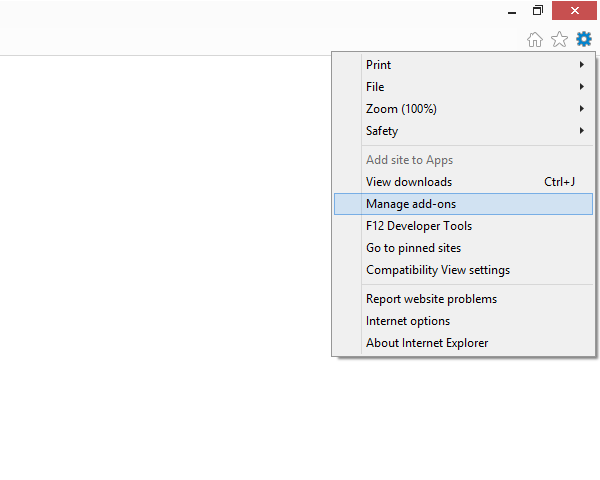Click the Home icon in toolbar
The image size is (600, 480).
(x=535, y=39)
